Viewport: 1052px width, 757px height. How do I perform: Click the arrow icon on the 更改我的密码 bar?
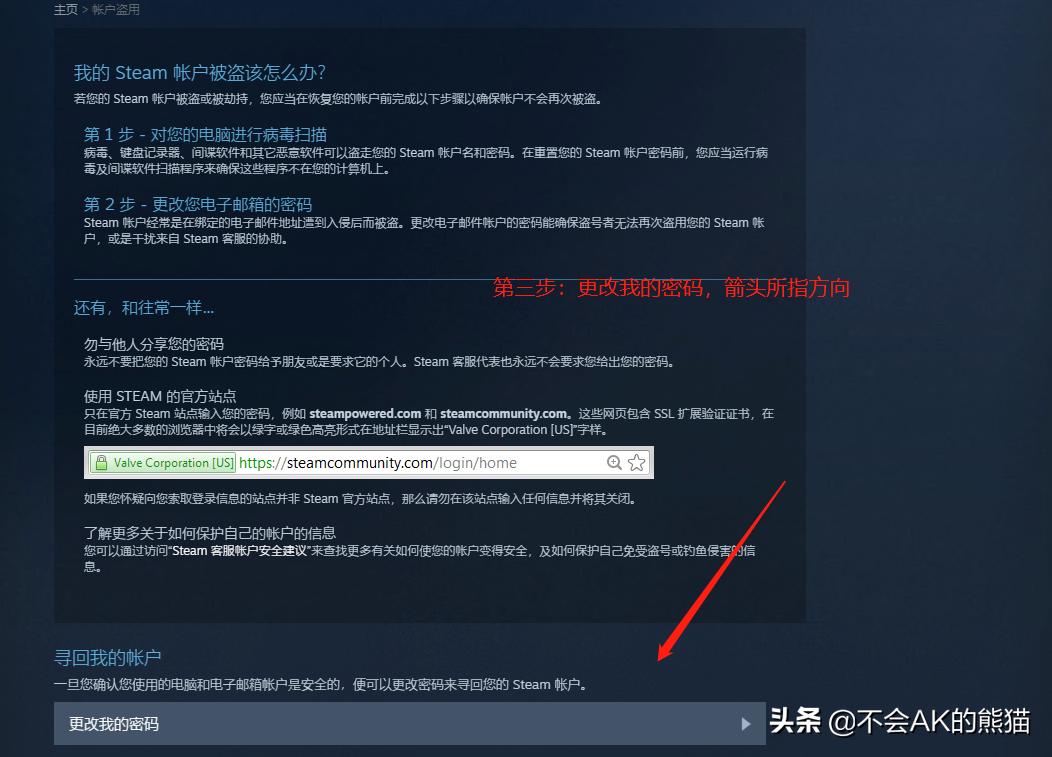pyautogui.click(x=745, y=723)
